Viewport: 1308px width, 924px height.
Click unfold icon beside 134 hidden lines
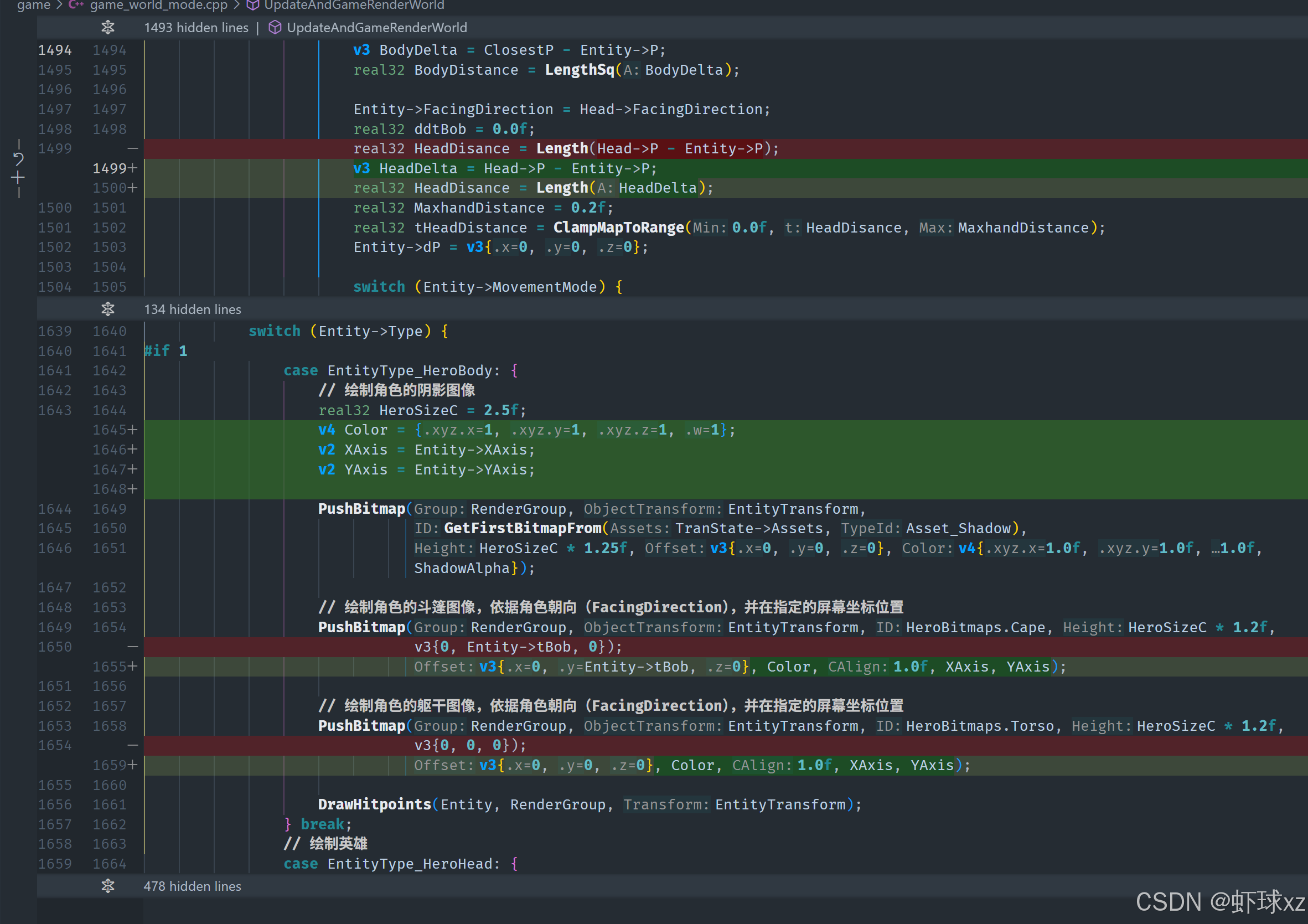tap(108, 309)
